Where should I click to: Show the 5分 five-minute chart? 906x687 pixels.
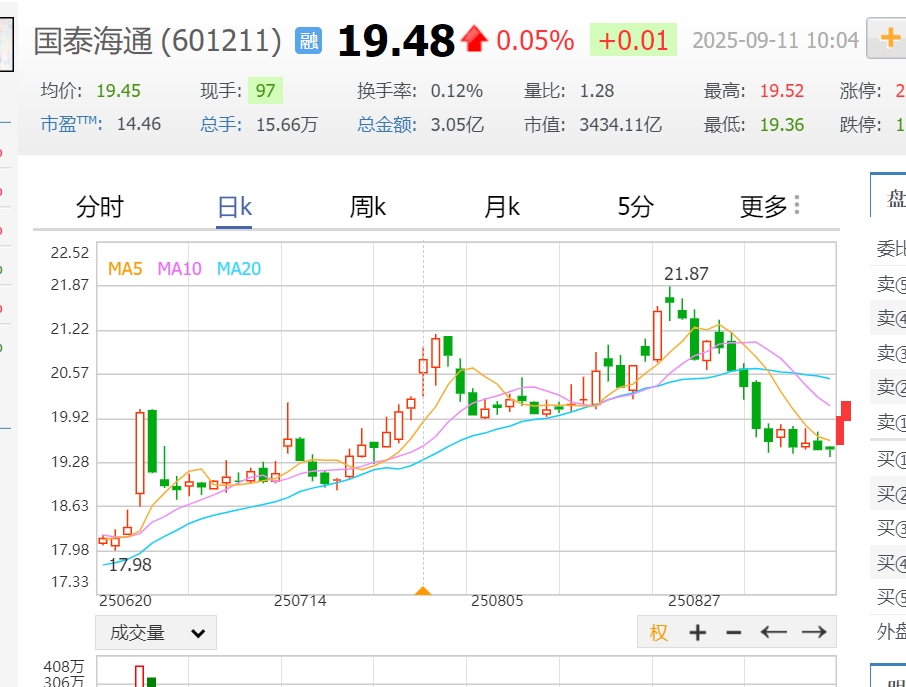click(x=636, y=207)
